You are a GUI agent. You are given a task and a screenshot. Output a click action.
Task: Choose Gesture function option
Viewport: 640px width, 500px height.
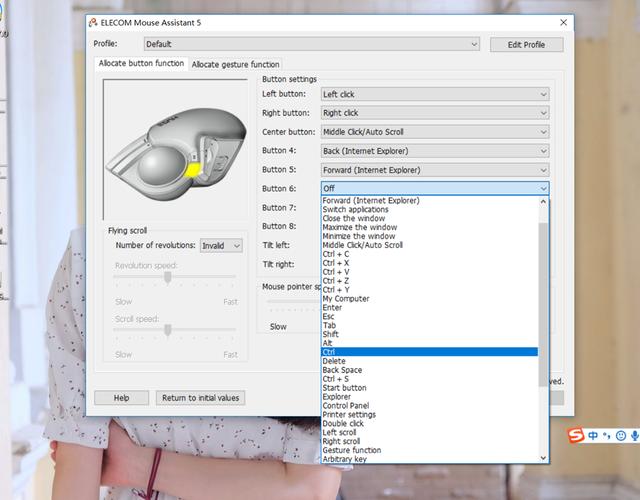430,450
